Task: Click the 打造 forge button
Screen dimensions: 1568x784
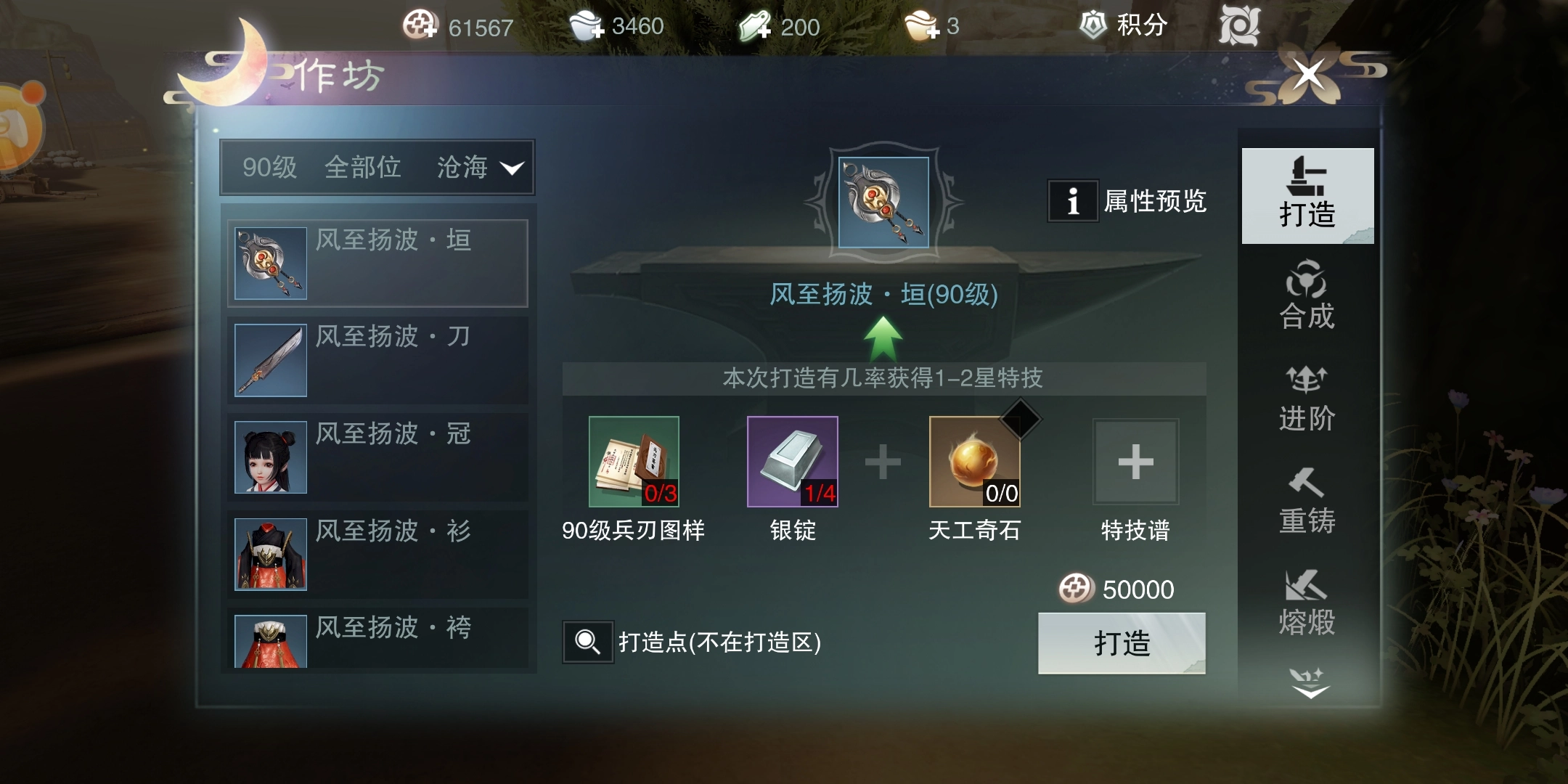Action: 1122,643
